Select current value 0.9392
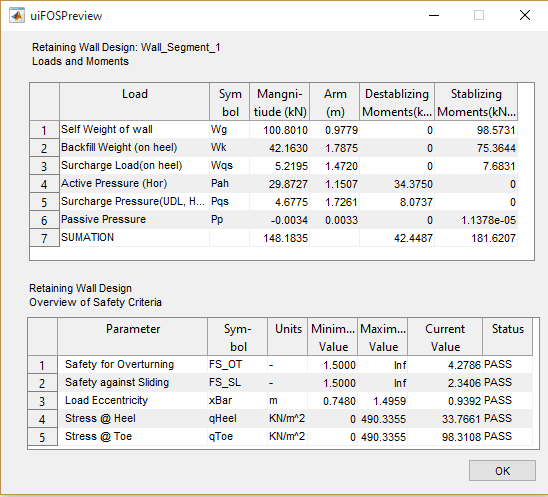Image resolution: width=548 pixels, height=497 pixels. [x=445, y=401]
